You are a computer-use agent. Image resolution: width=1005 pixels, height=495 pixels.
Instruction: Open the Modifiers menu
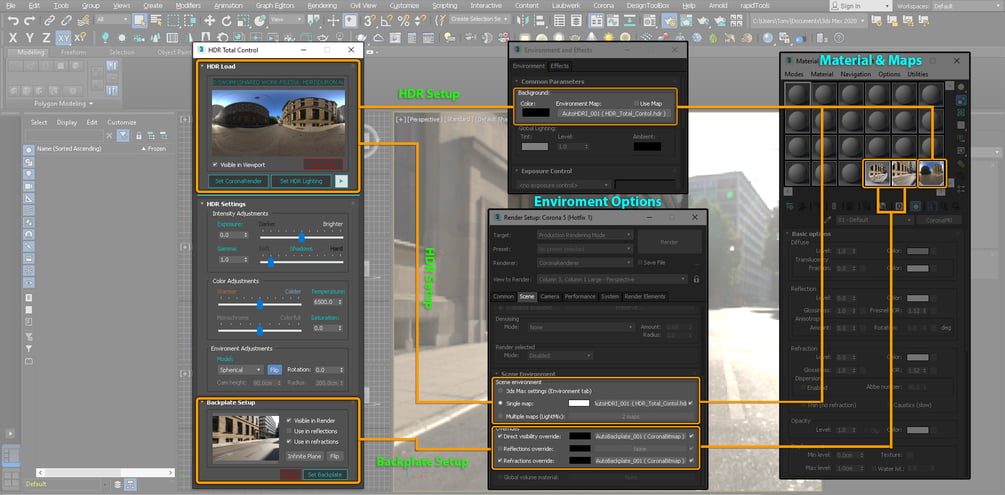(x=188, y=5)
